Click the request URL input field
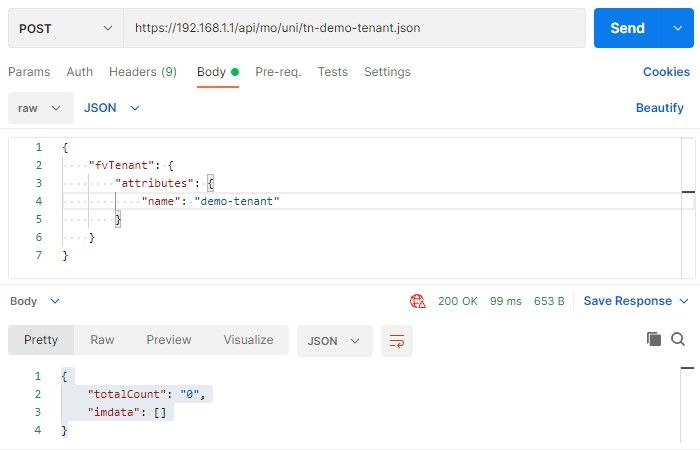 tap(354, 28)
